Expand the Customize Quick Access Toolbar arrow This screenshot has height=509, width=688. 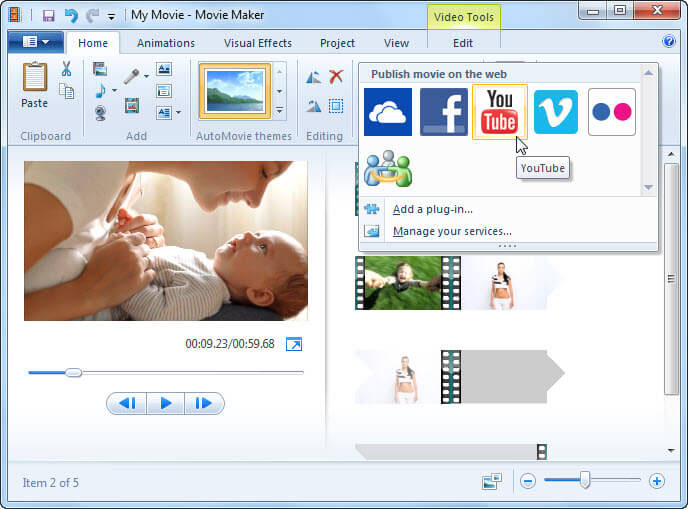[x=111, y=17]
